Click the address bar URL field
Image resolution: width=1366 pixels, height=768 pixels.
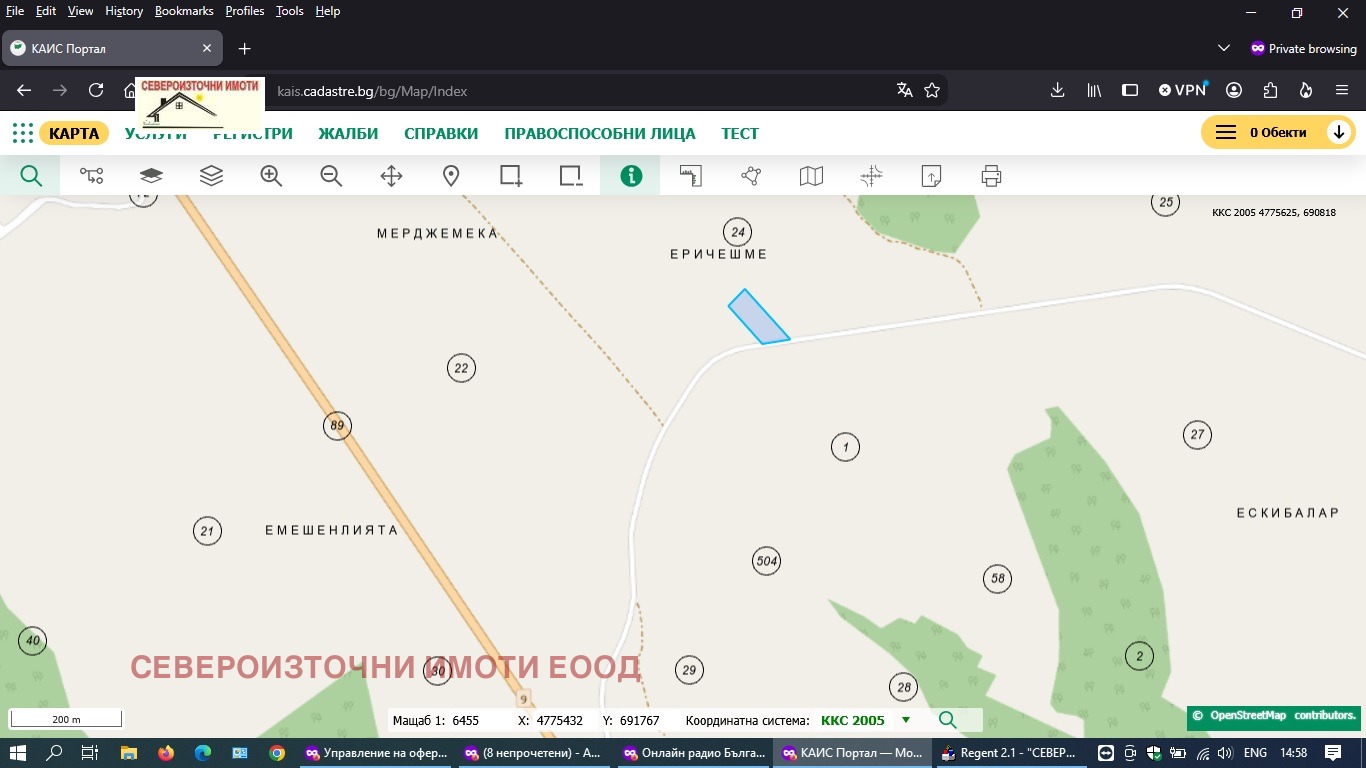click(580, 90)
